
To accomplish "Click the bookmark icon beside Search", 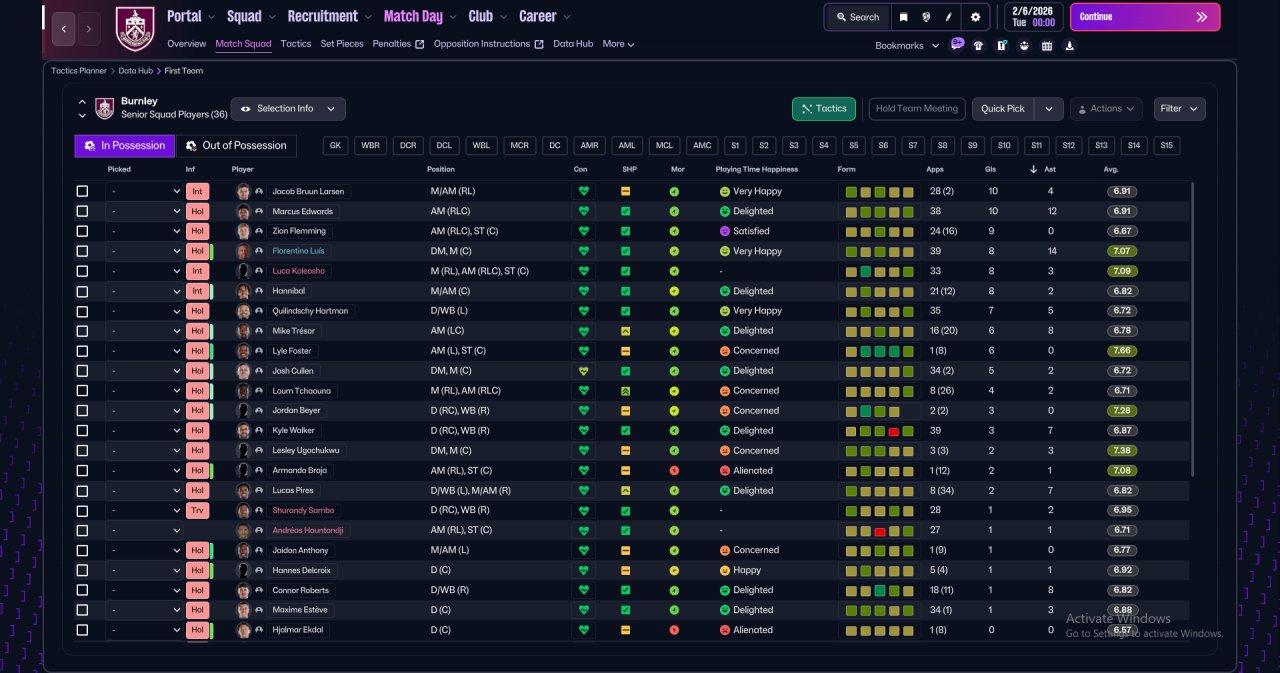I will (x=903, y=17).
